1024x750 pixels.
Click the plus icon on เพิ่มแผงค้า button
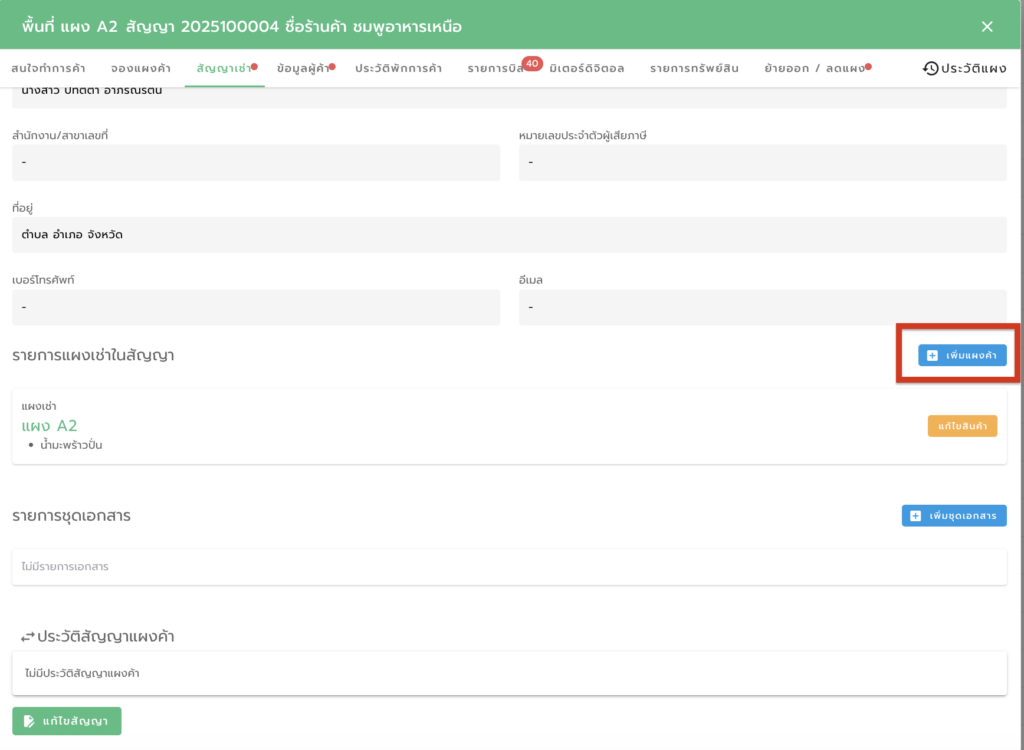tap(932, 355)
